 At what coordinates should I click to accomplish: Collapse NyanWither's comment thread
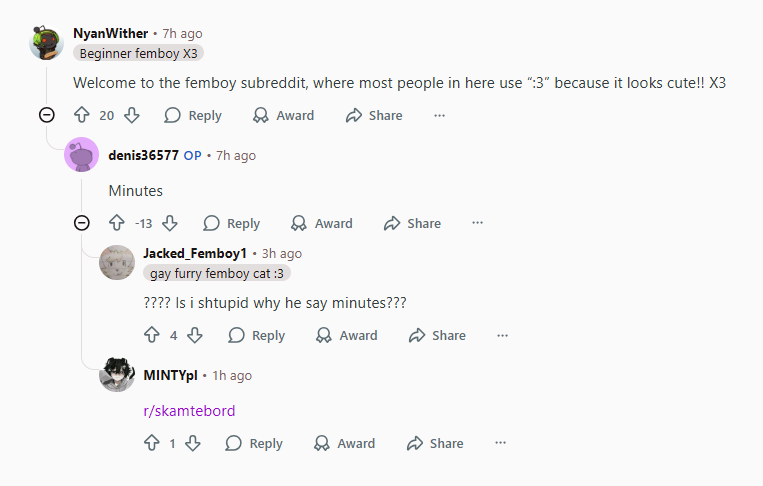[47, 115]
